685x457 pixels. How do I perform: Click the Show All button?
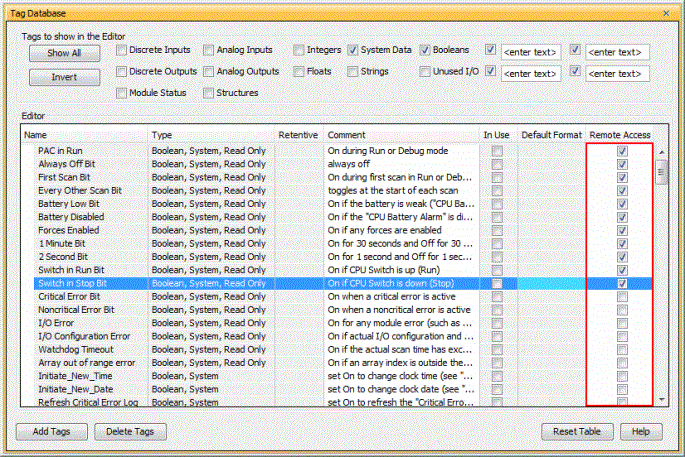pos(63,52)
